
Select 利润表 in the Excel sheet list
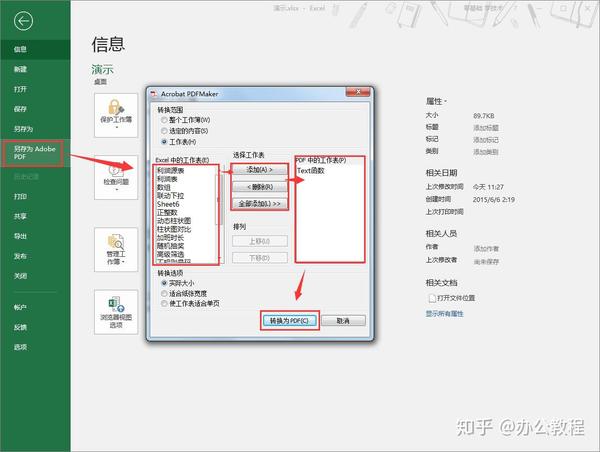[x=167, y=179]
